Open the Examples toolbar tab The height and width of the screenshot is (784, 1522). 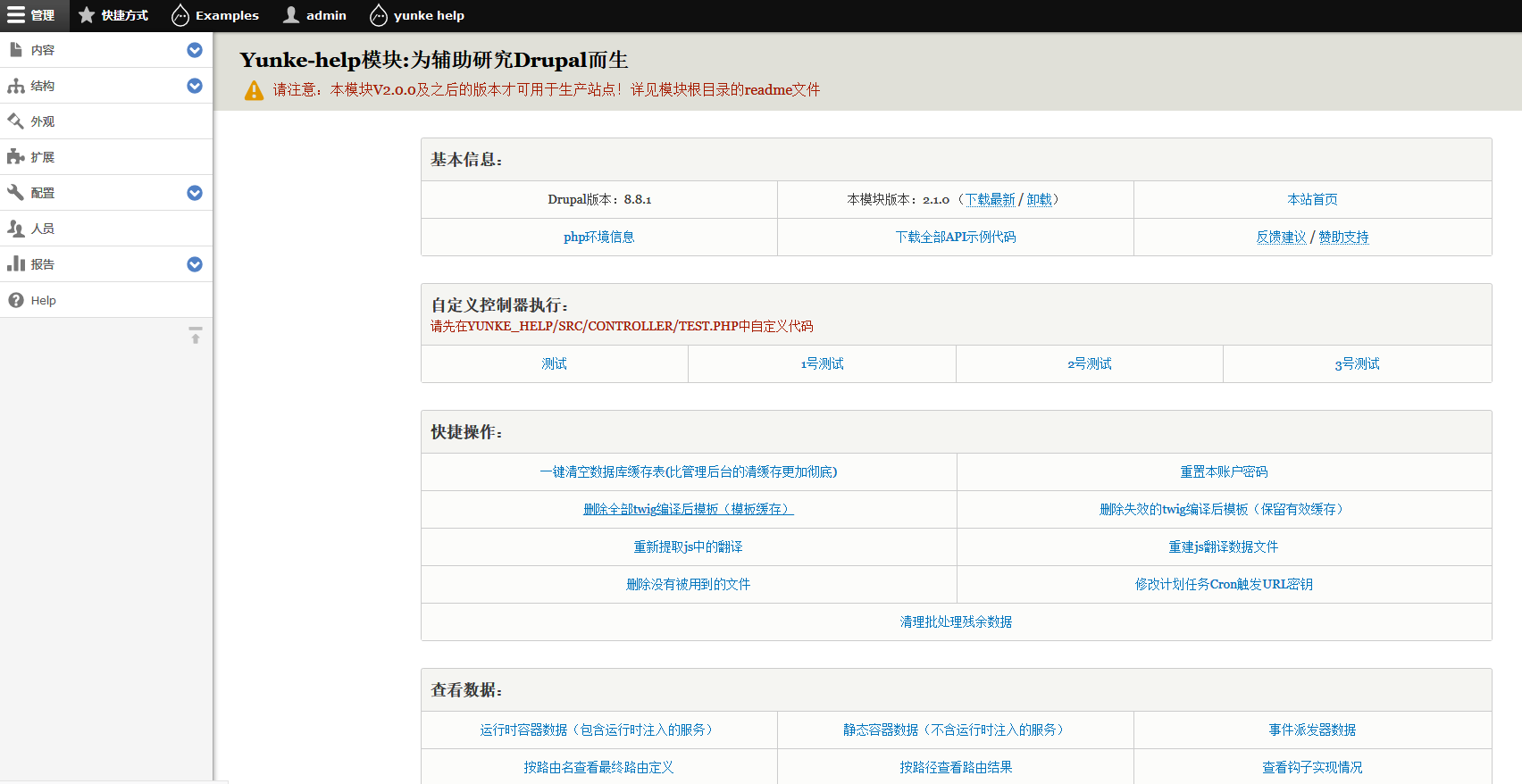click(215, 15)
